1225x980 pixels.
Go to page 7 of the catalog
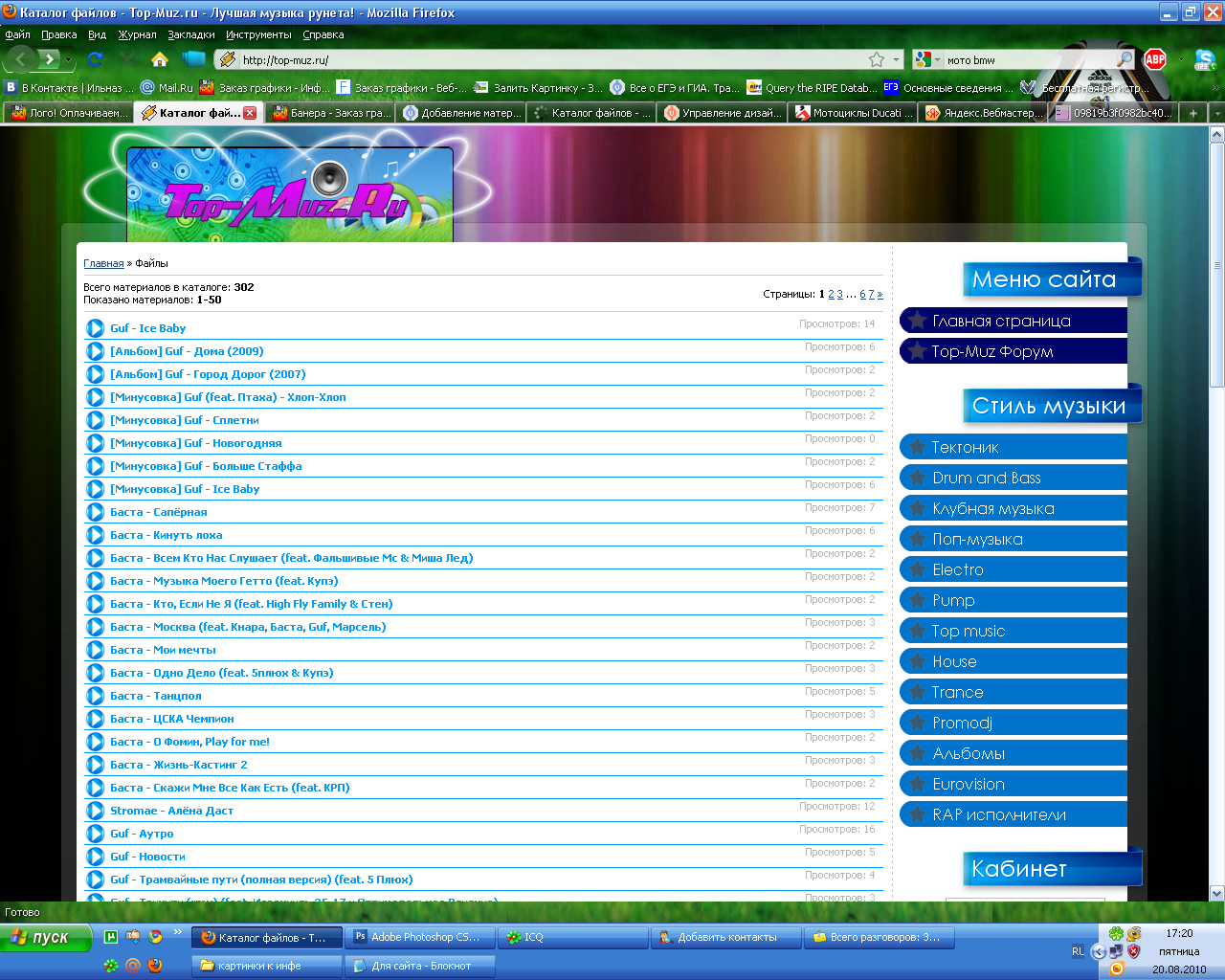point(871,295)
